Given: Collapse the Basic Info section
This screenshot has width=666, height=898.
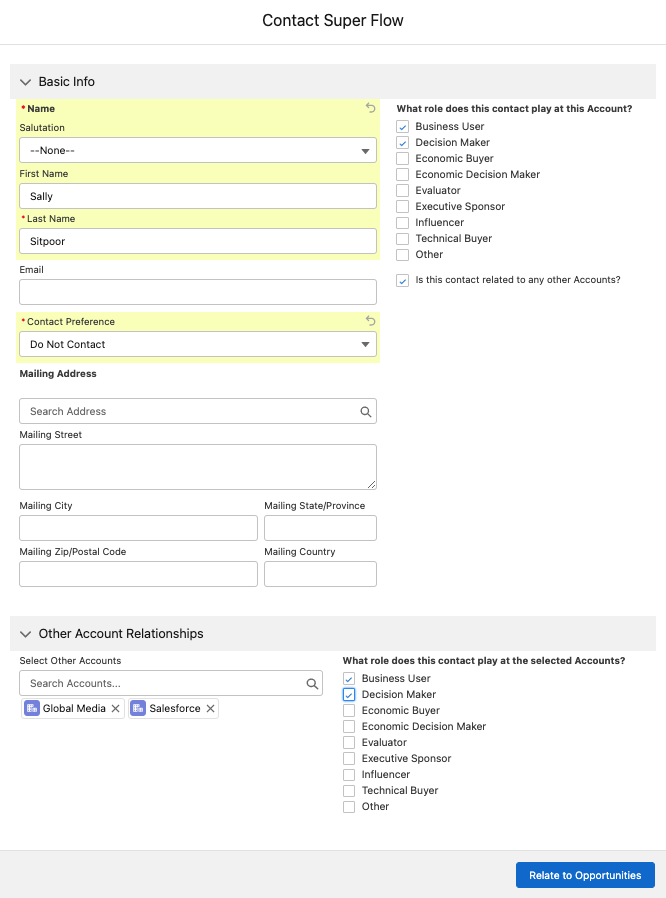Looking at the screenshot, I should pos(25,81).
